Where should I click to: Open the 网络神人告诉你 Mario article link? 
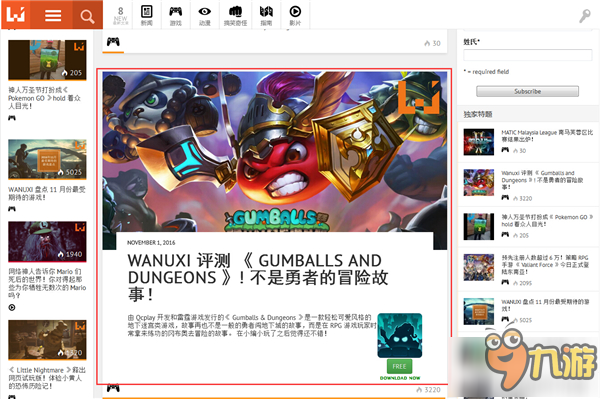pyautogui.click(x=47, y=283)
